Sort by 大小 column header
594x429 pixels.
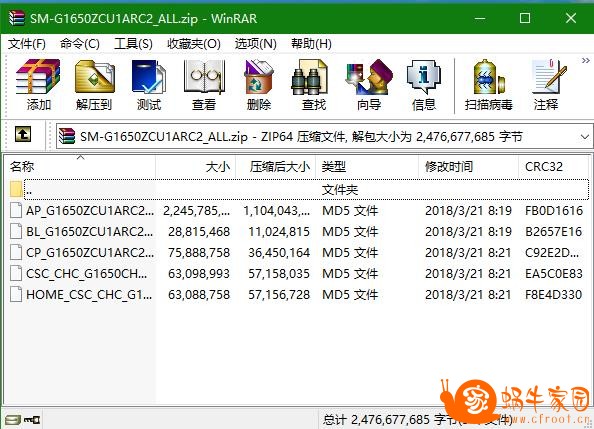[x=195, y=166]
